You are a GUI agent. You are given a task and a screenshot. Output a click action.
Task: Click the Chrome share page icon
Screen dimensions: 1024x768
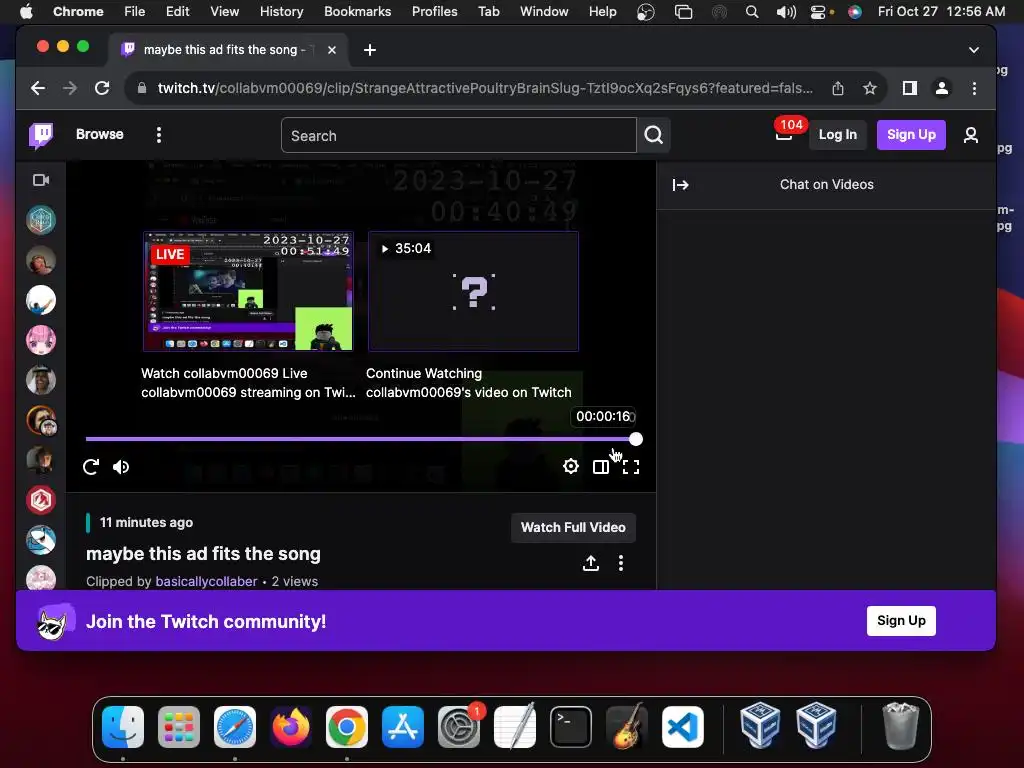pyautogui.click(x=838, y=88)
